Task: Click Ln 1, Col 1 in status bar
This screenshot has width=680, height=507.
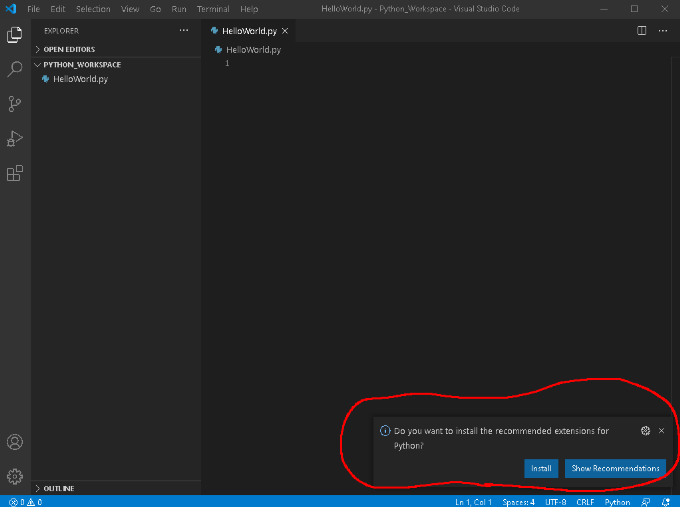Action: tap(473, 502)
